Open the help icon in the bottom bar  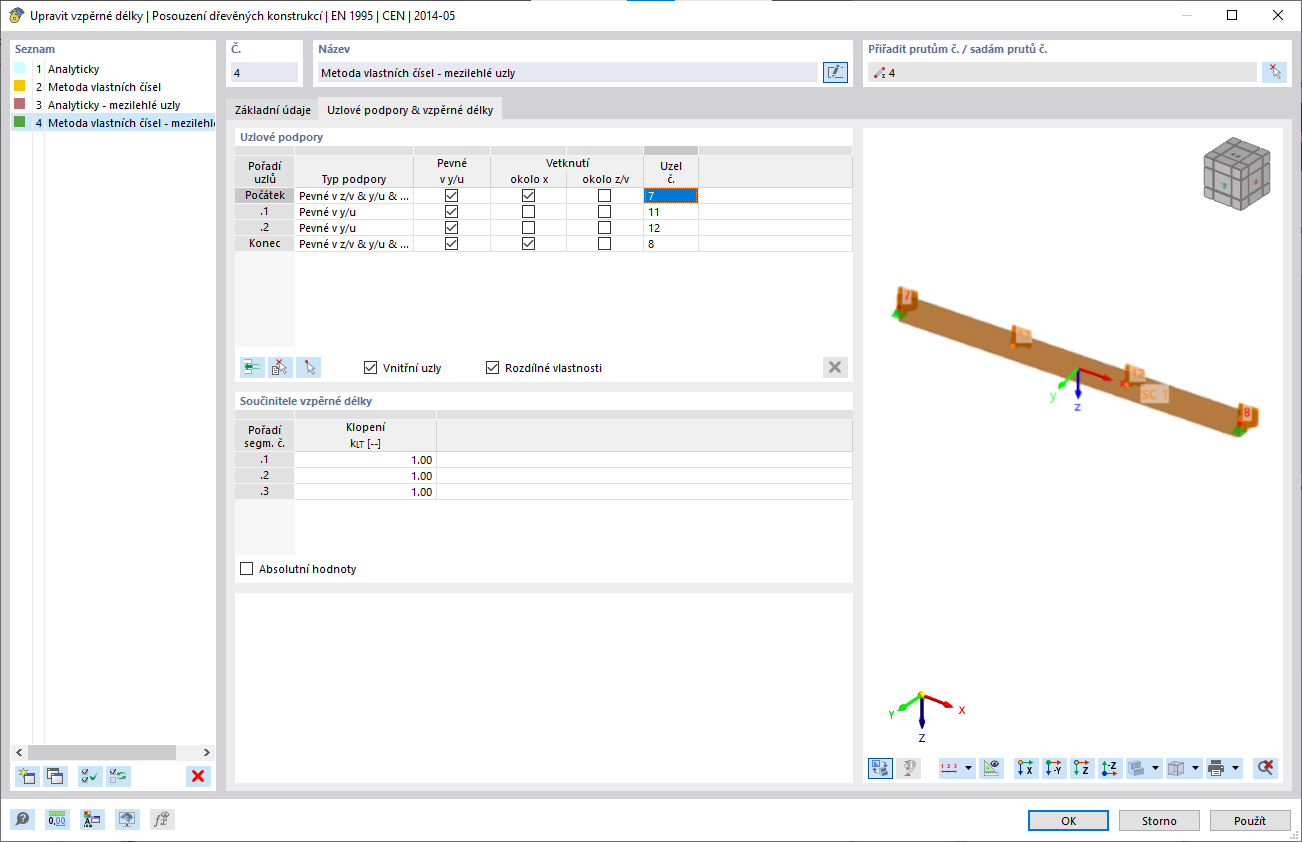click(22, 820)
